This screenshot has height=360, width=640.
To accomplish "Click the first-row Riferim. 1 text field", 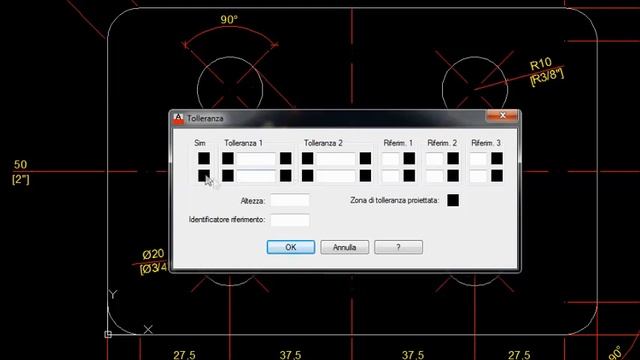I will 391,159.
